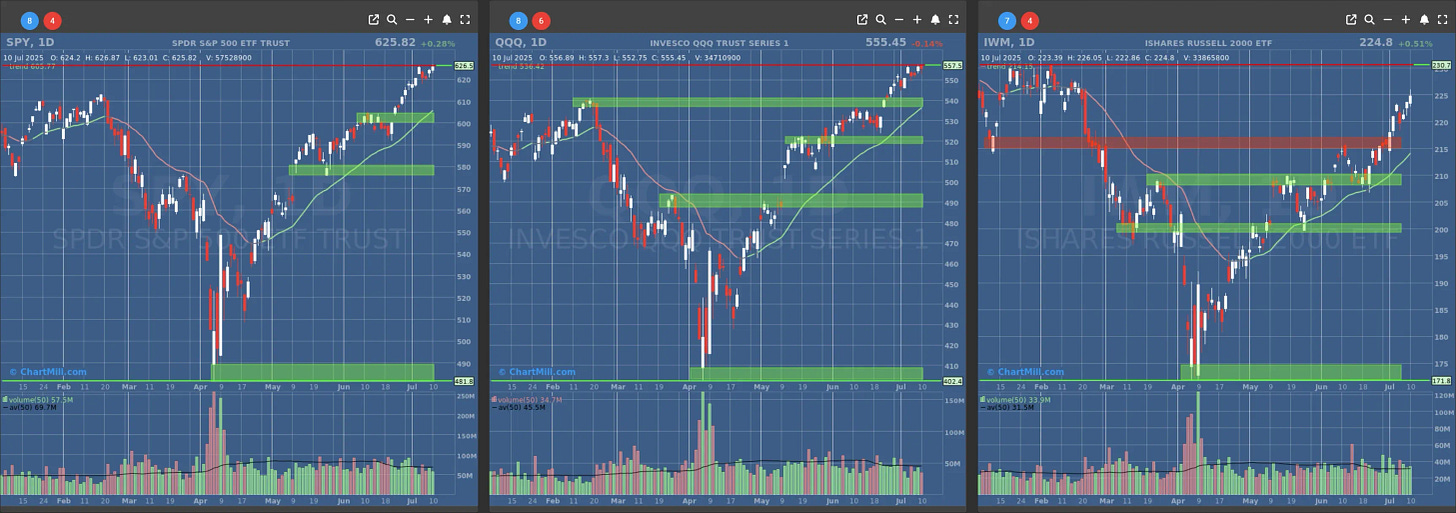Click the search magnifier on QQQ chart
This screenshot has width=1456, height=513.
coord(881,20)
